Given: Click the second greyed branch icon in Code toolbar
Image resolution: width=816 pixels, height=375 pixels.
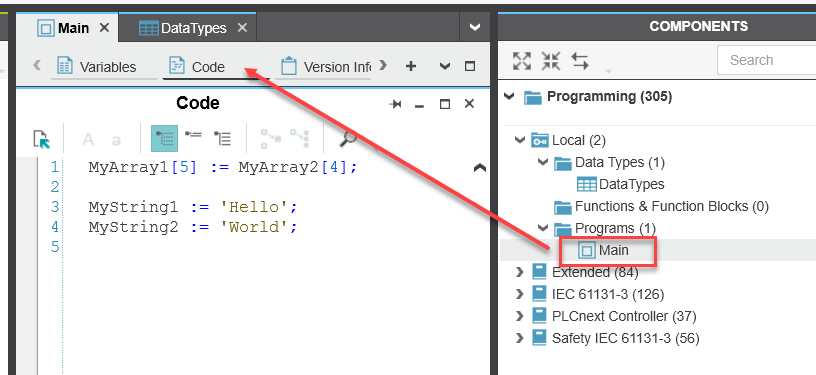Looking at the screenshot, I should pos(300,138).
